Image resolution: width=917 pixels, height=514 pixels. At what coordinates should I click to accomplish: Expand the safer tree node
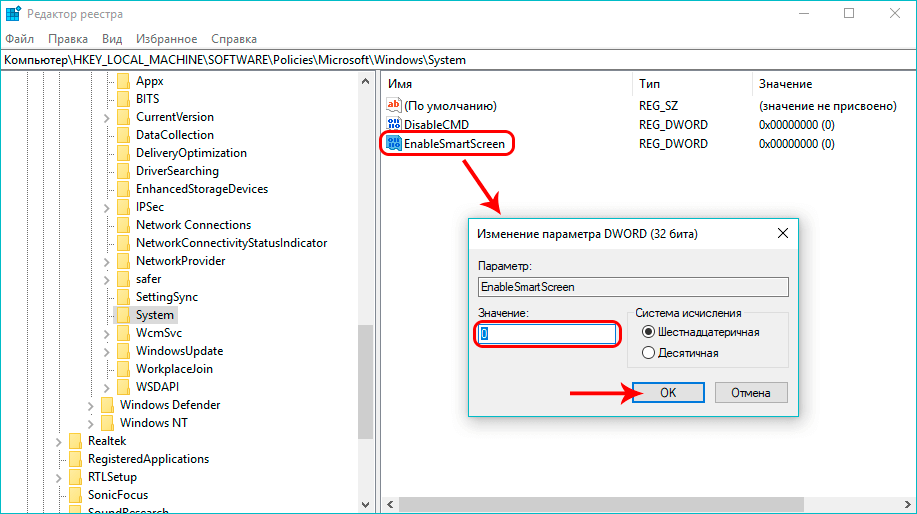106,280
